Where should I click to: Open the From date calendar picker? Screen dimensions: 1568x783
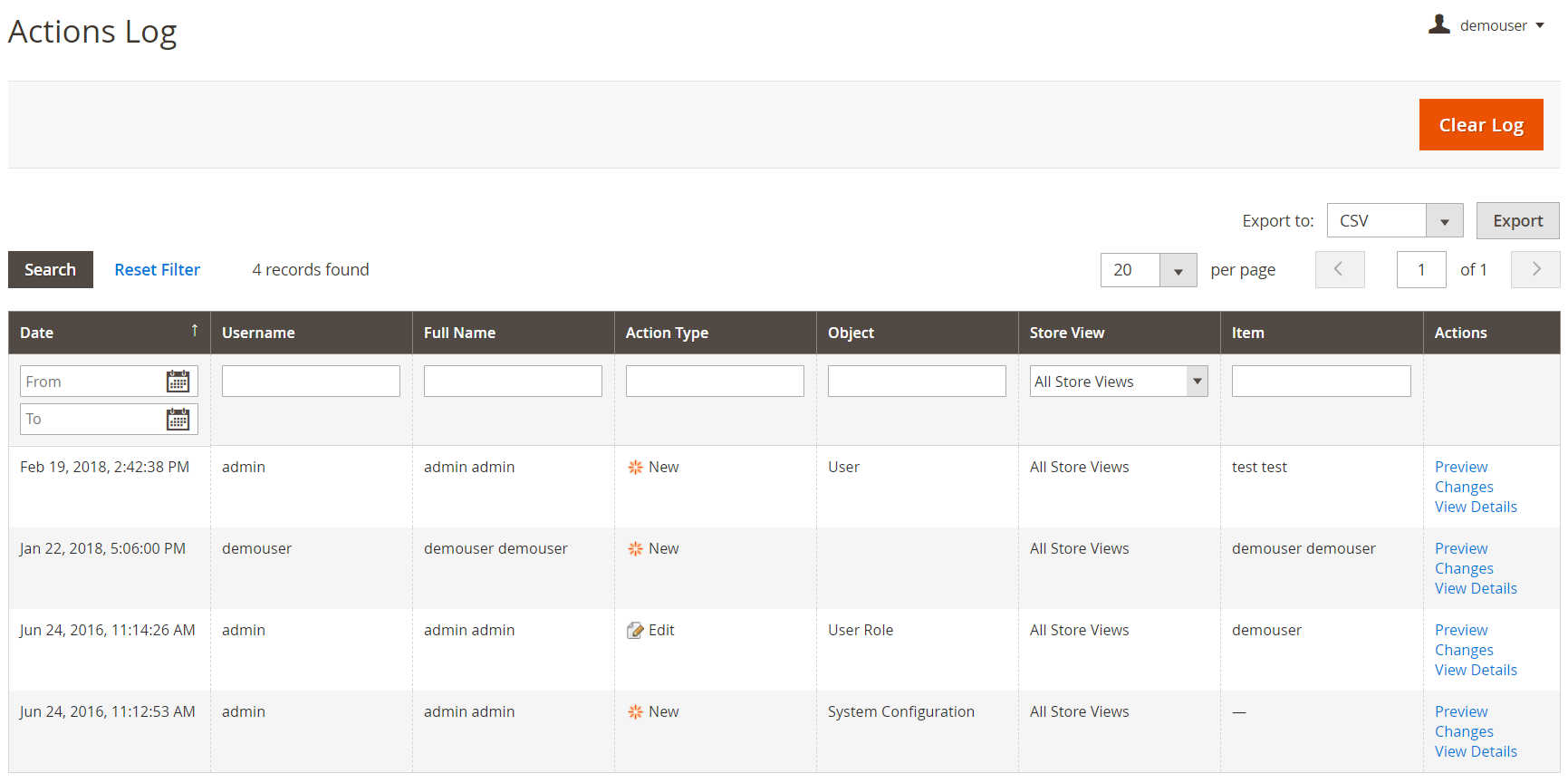pos(178,382)
